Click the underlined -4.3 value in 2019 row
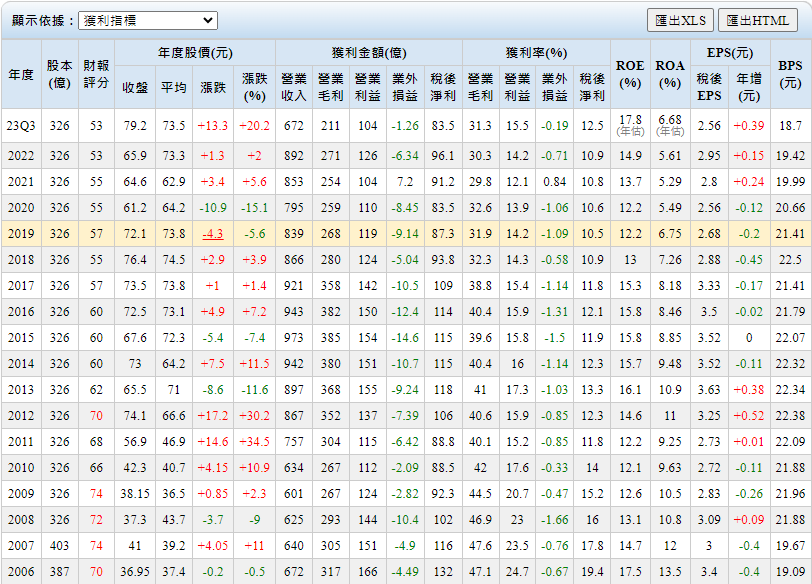Screen dimensions: 812x584 [212, 233]
